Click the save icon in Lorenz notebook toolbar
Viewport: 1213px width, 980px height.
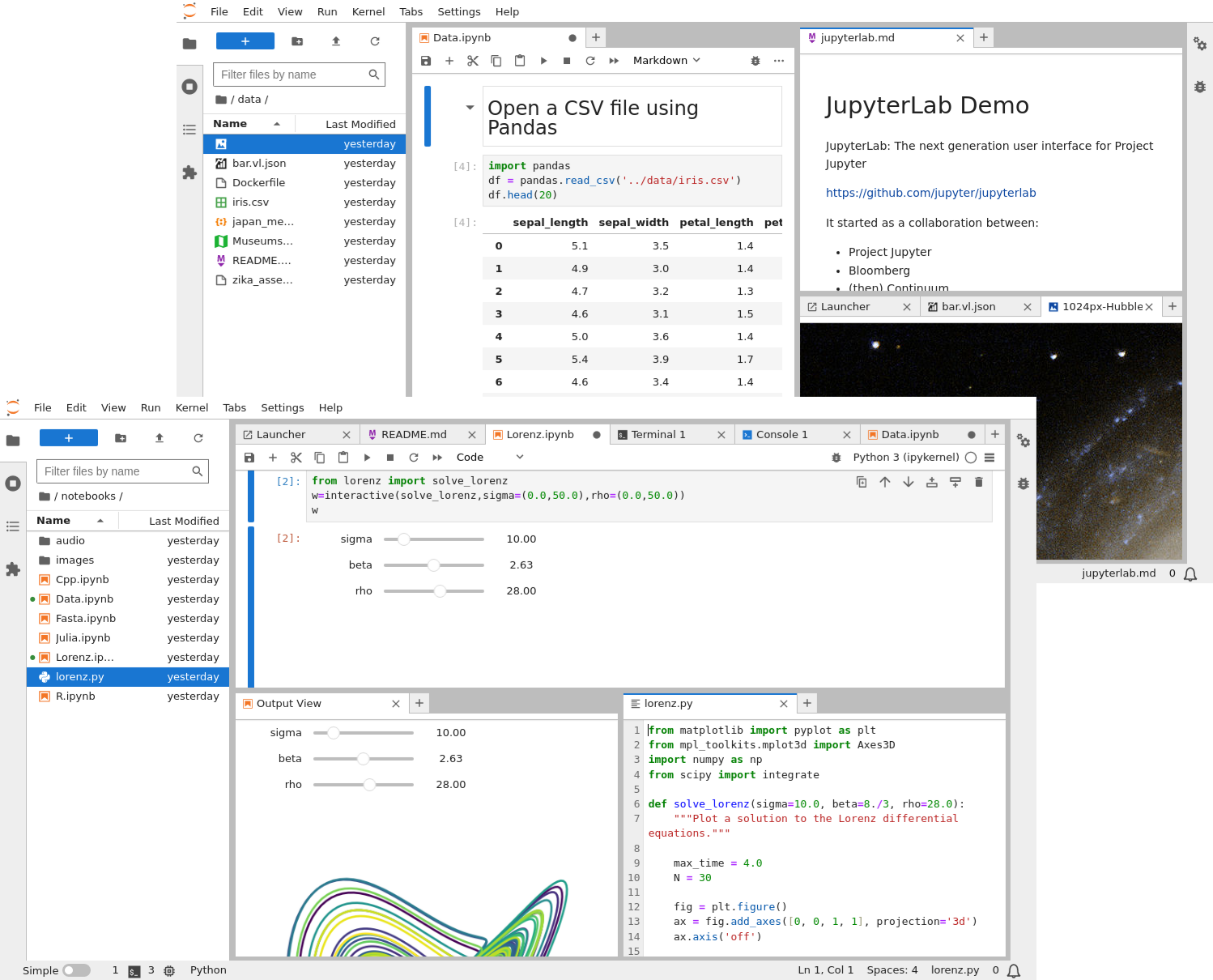tap(249, 458)
